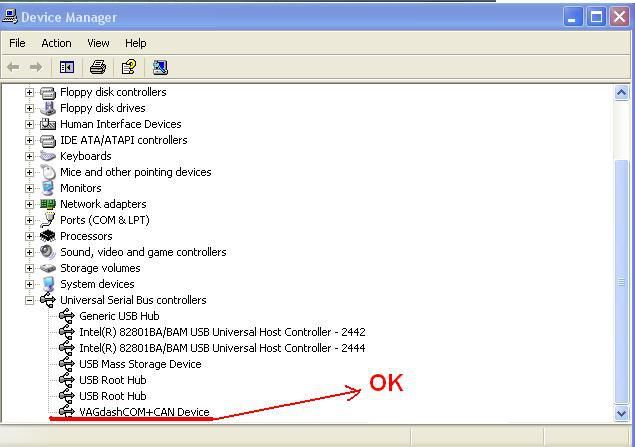Maximize the Device Manager window

(596, 17)
